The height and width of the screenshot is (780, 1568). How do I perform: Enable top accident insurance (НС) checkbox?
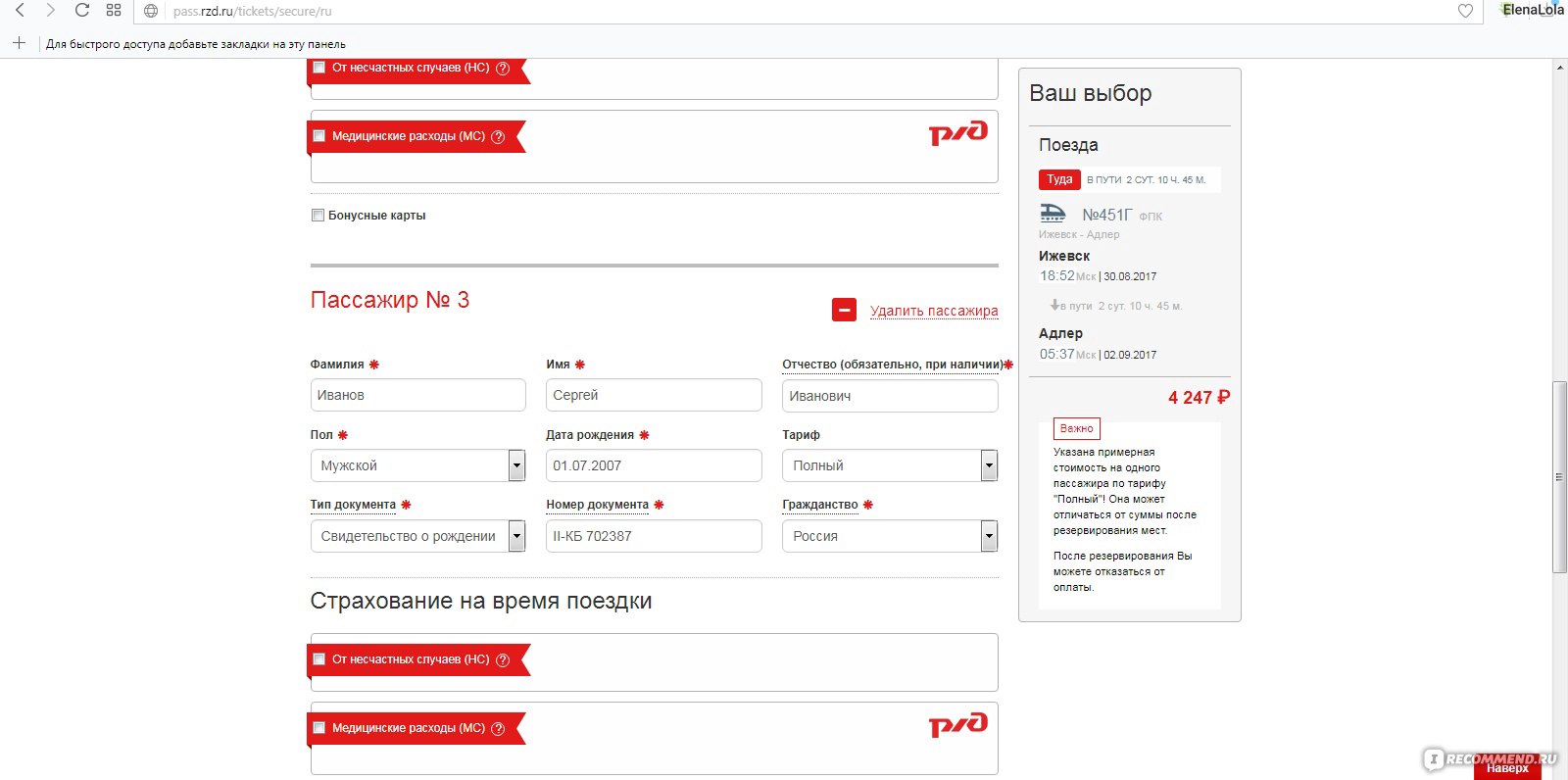pyautogui.click(x=318, y=68)
